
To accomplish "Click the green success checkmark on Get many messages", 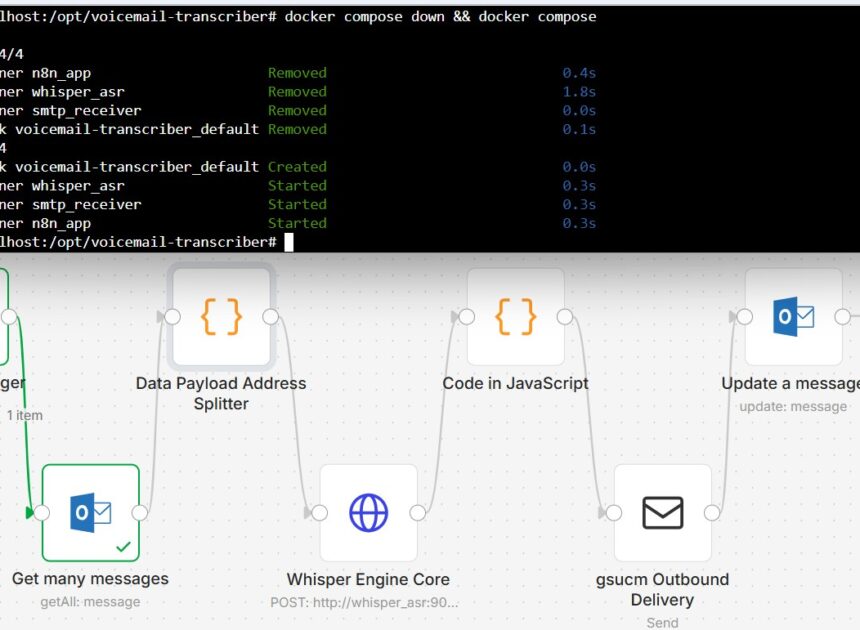I will [x=124, y=546].
